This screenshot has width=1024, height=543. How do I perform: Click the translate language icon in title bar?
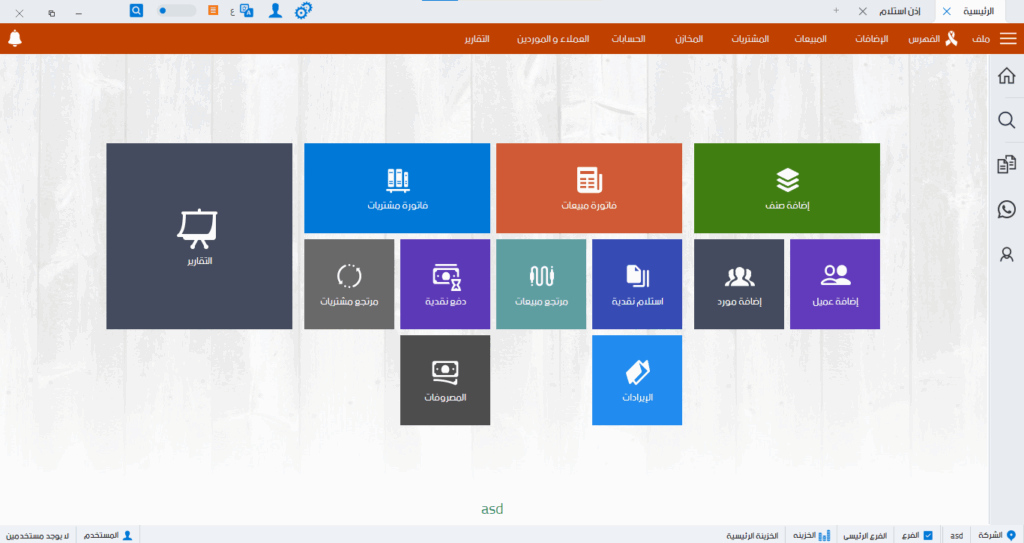point(246,11)
